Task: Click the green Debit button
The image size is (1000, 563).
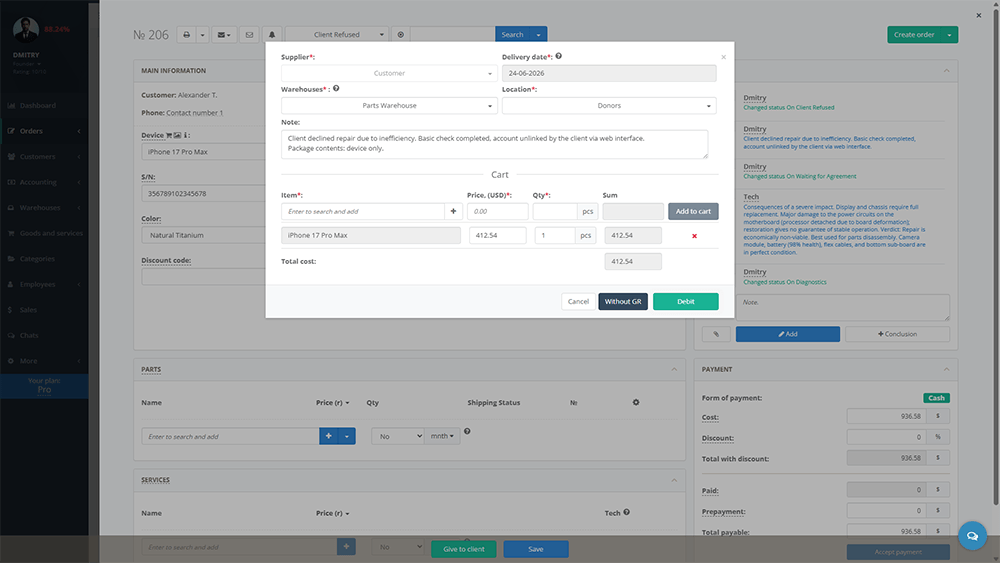Action: coord(686,302)
